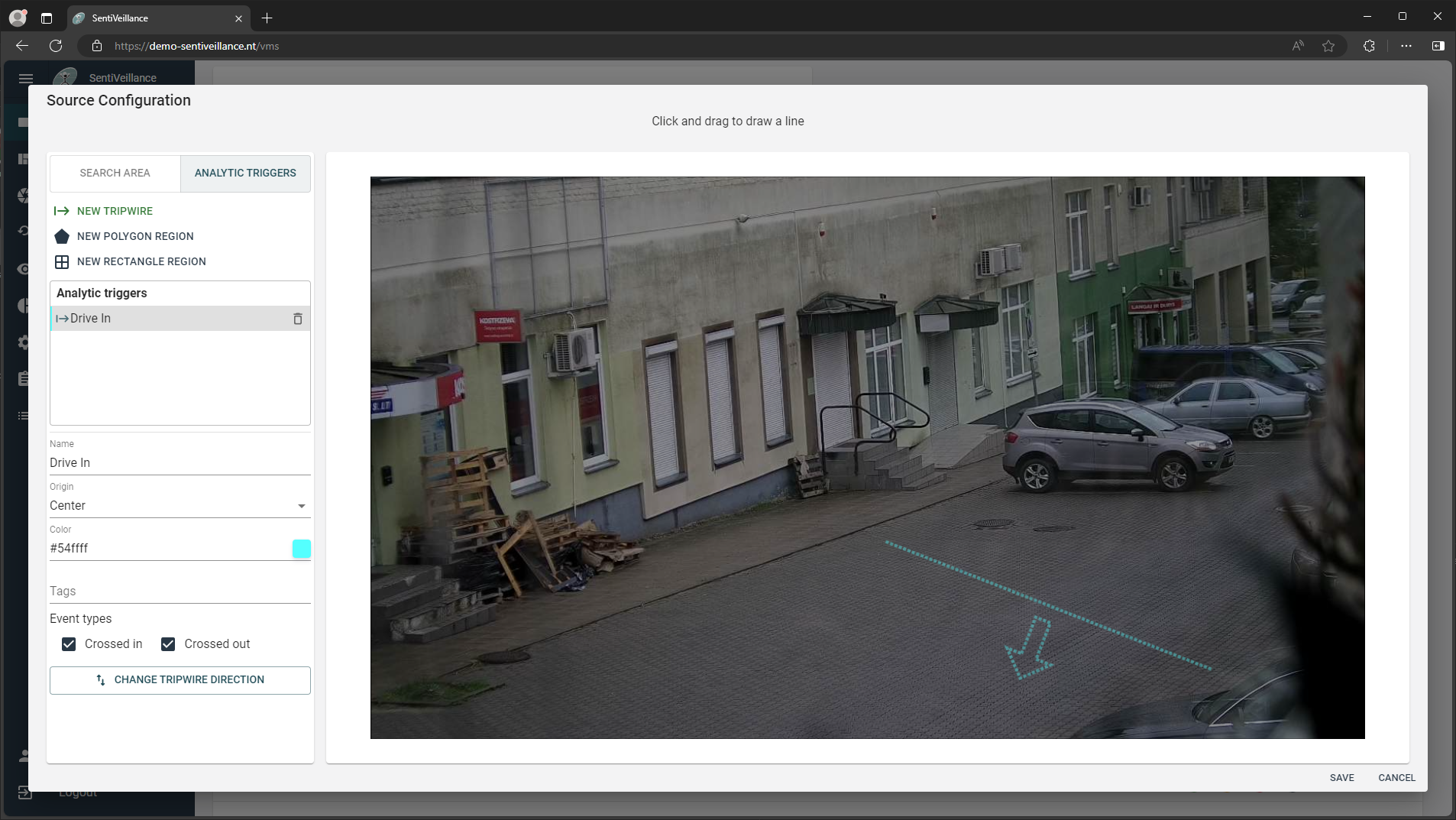Image resolution: width=1456 pixels, height=820 pixels.
Task: Add this page to favorites
Action: tap(1328, 46)
